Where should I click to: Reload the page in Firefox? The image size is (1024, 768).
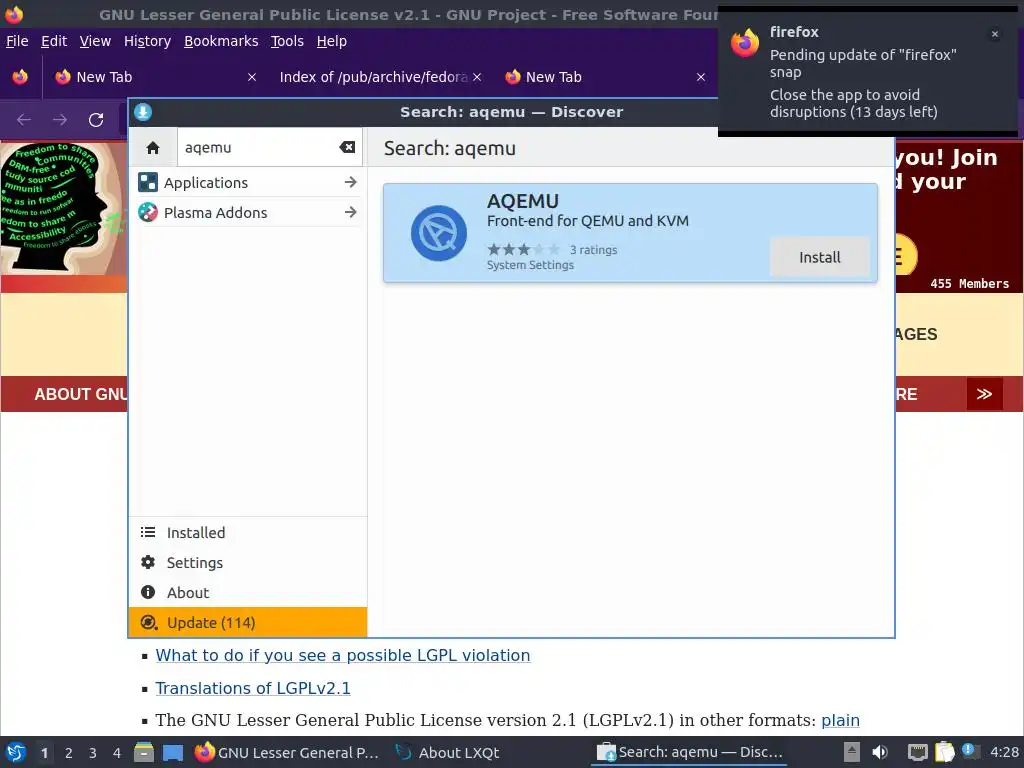(x=96, y=120)
